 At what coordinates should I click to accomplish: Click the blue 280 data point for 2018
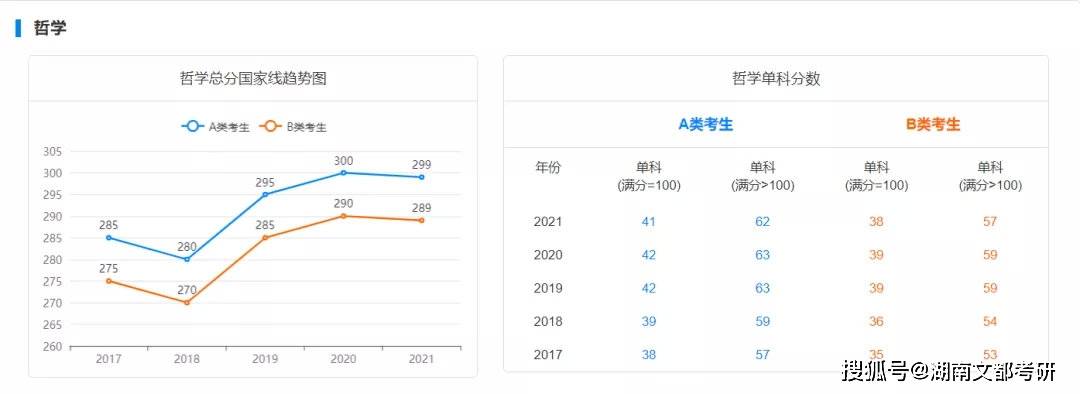187,259
